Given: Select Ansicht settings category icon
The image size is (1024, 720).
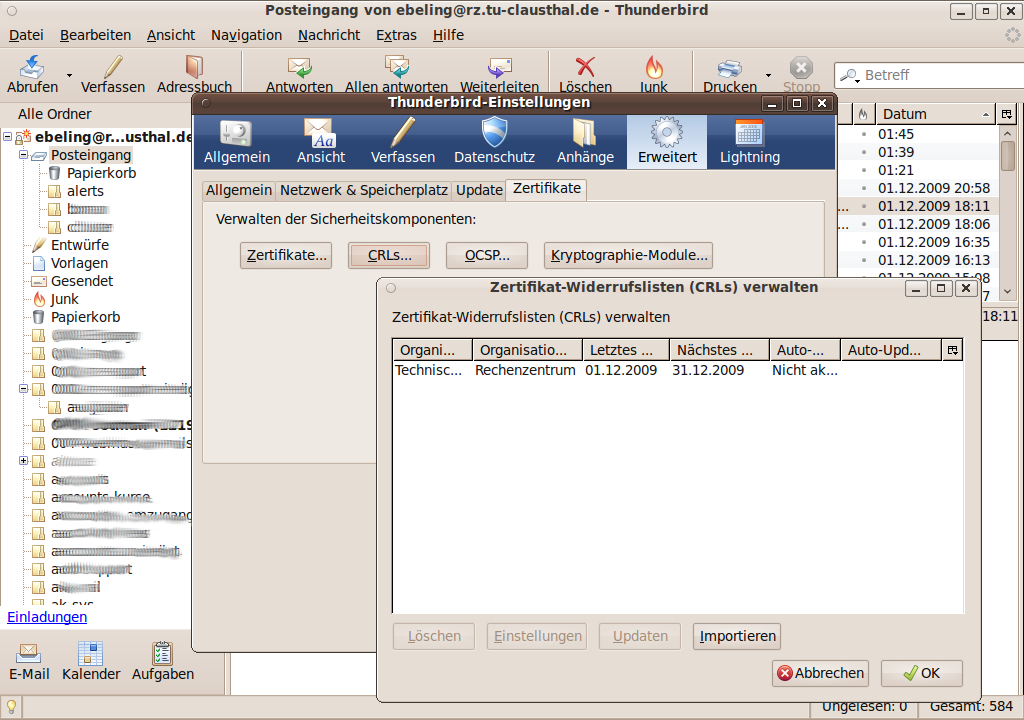Looking at the screenshot, I should coord(321,142).
